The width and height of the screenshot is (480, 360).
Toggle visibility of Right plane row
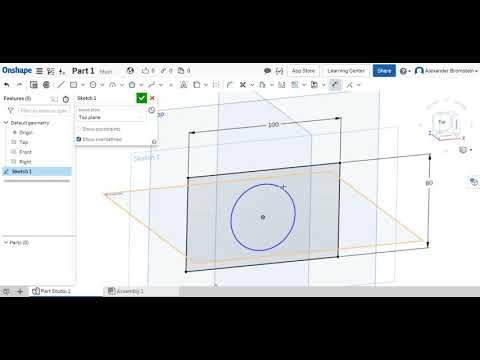point(14,161)
